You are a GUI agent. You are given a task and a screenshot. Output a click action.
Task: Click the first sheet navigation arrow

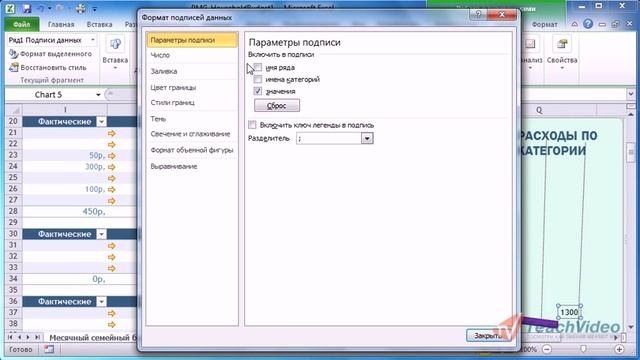pos(10,337)
